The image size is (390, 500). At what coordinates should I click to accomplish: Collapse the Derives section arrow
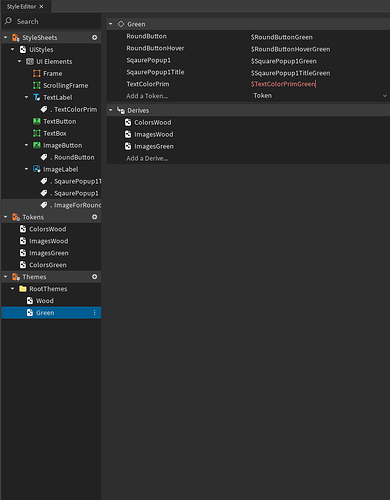point(111,110)
